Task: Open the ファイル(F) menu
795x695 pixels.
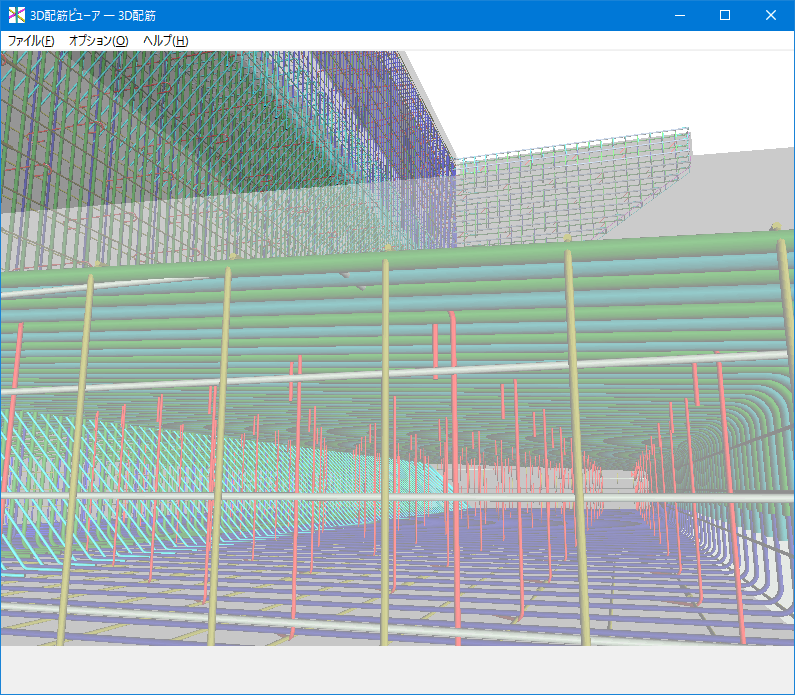Action: [31, 41]
